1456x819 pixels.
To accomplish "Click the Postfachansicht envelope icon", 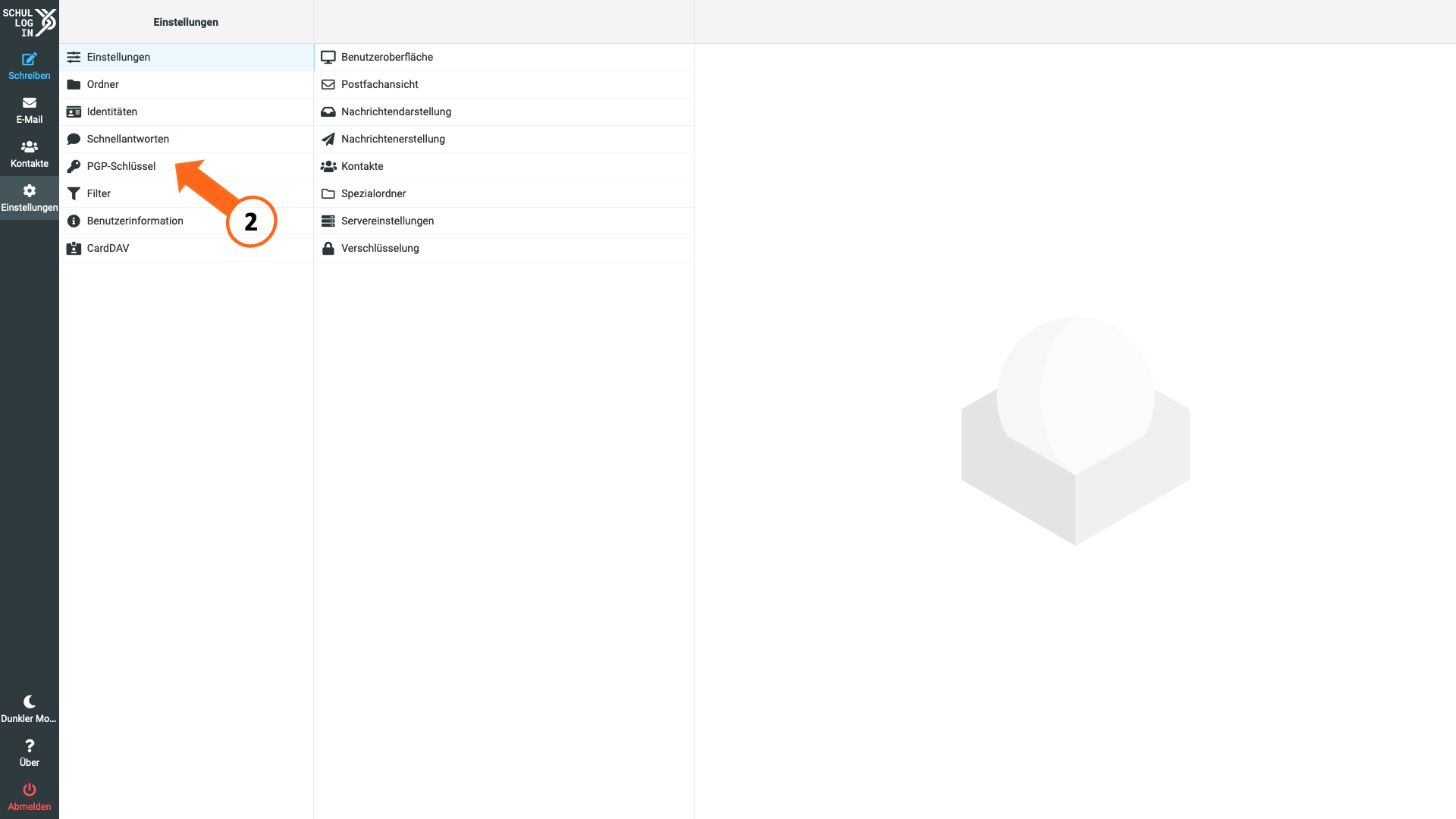I will (328, 84).
